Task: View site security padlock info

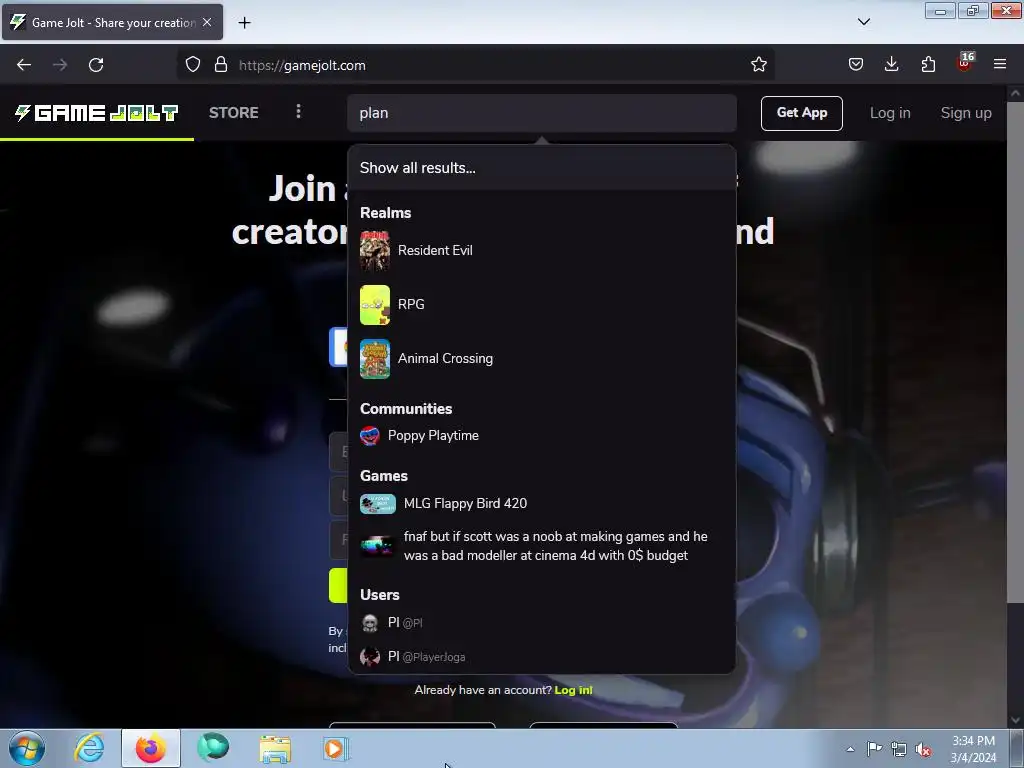Action: coord(221,65)
